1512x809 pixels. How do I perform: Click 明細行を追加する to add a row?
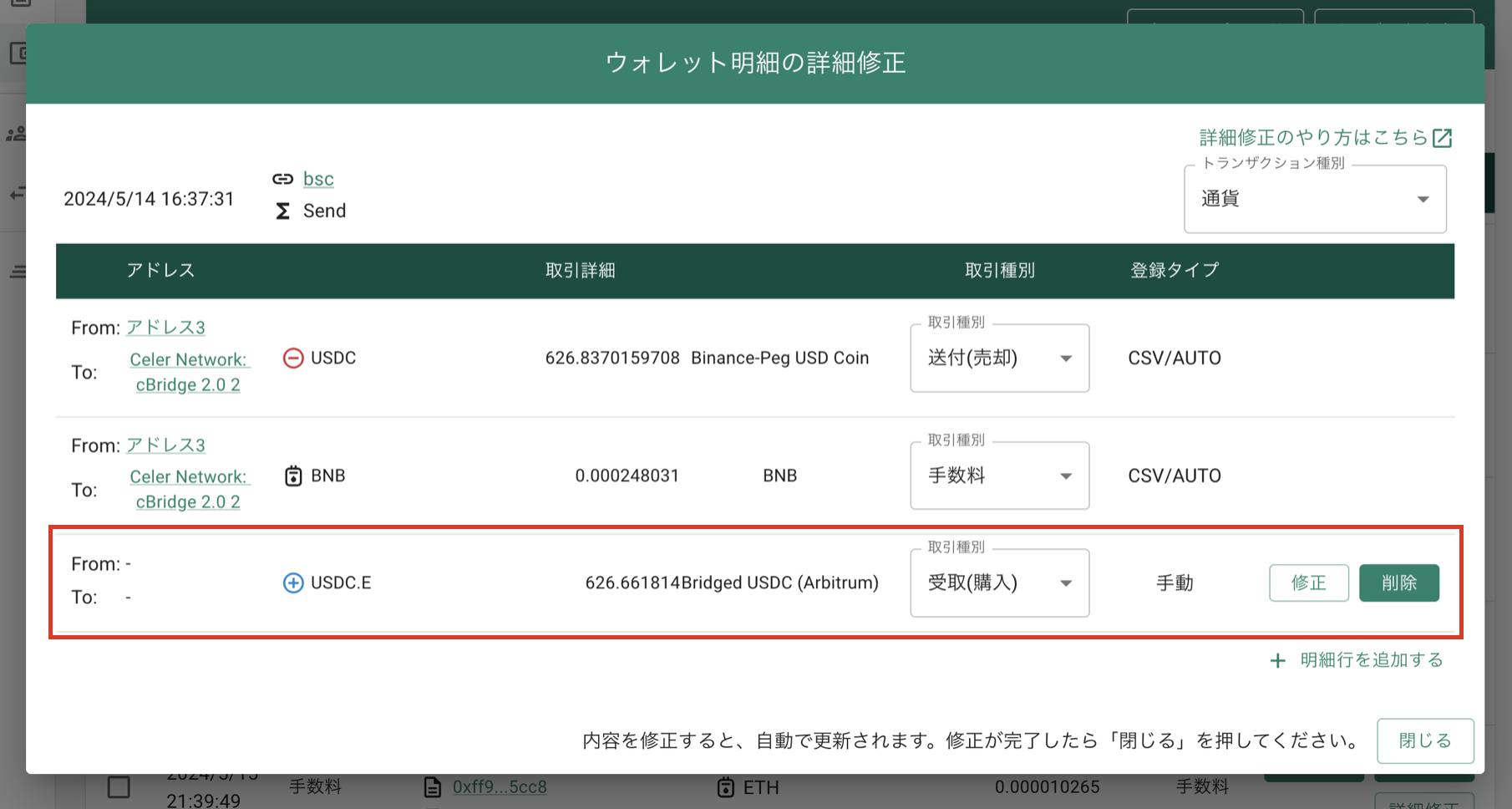1372,660
